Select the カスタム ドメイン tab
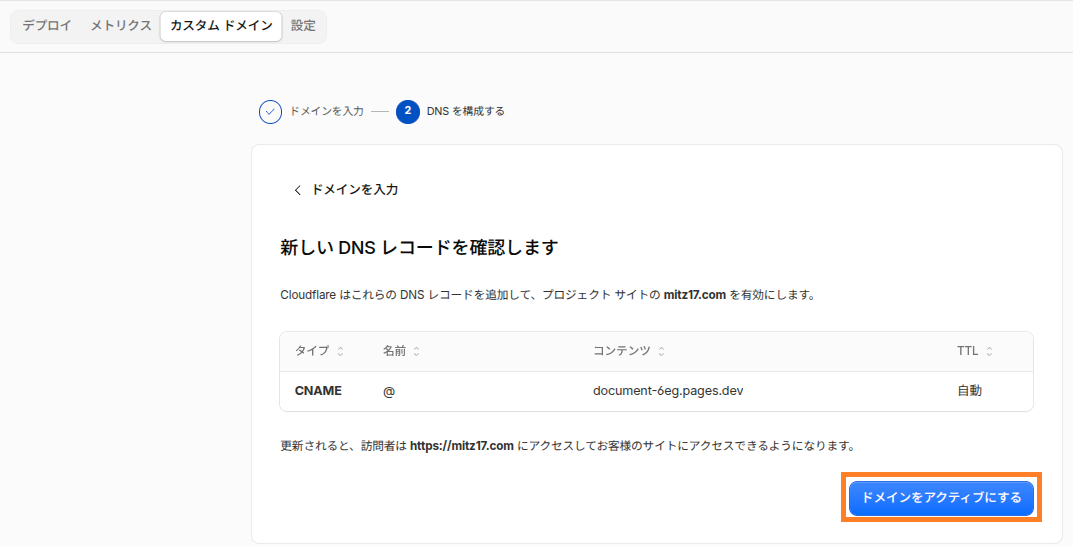Image resolution: width=1073 pixels, height=547 pixels. point(221,26)
